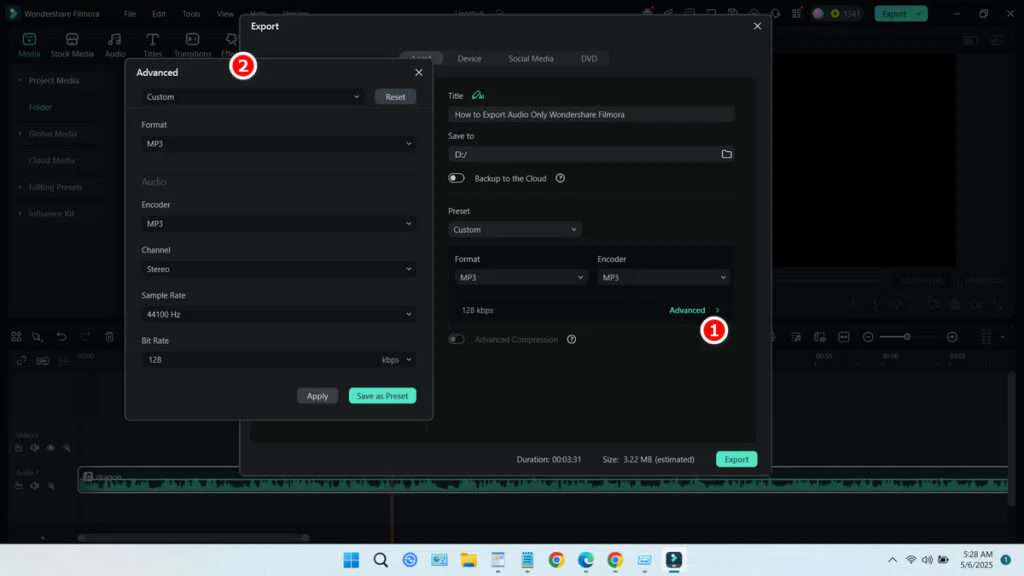The height and width of the screenshot is (576, 1024).
Task: Switch to the Device tab
Action: coord(469,58)
